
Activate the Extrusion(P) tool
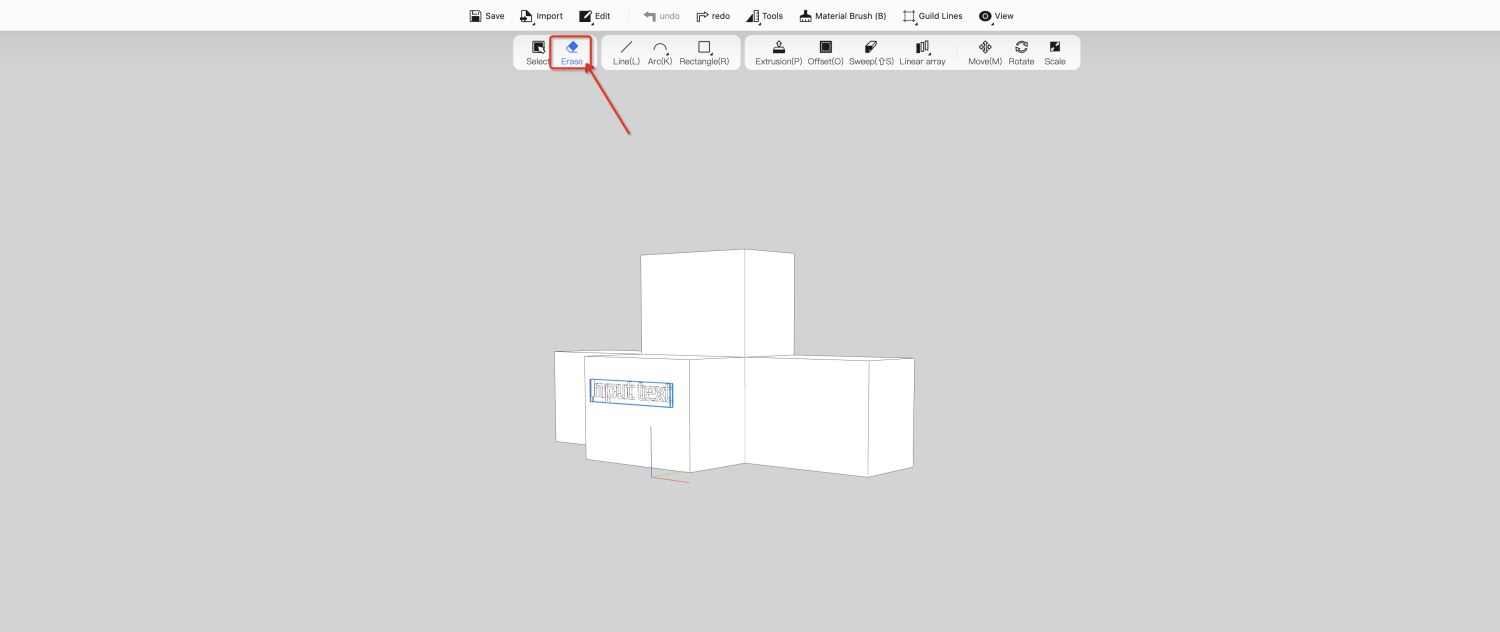(779, 53)
